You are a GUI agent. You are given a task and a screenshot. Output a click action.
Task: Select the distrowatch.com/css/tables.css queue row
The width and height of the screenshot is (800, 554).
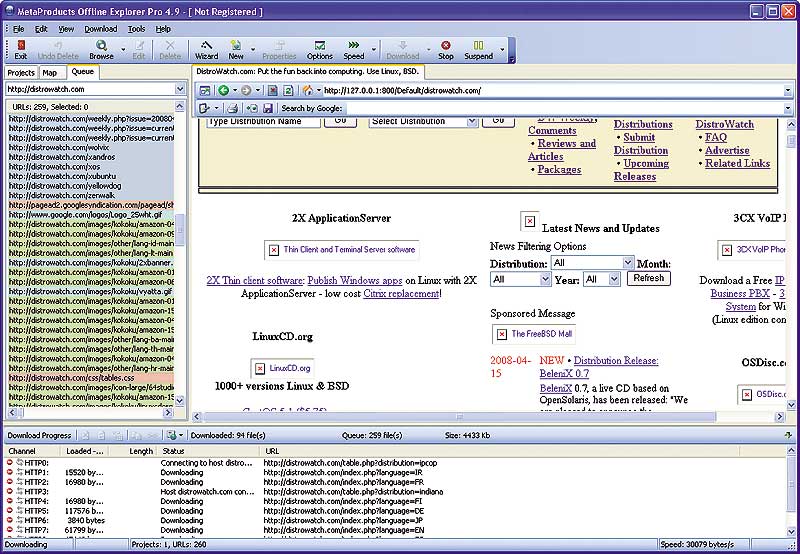coord(91,378)
